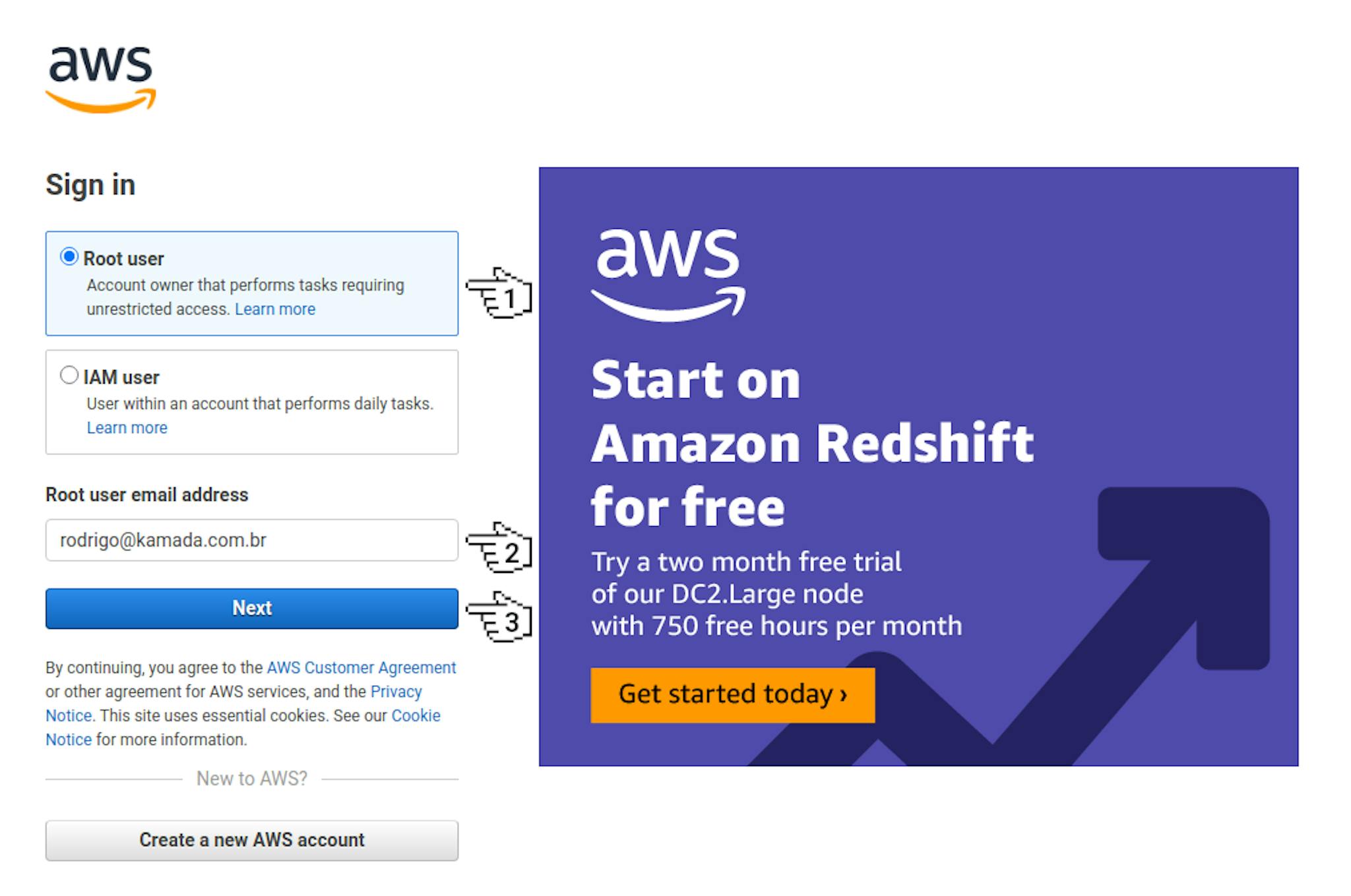Select IAM user radio button

(68, 377)
